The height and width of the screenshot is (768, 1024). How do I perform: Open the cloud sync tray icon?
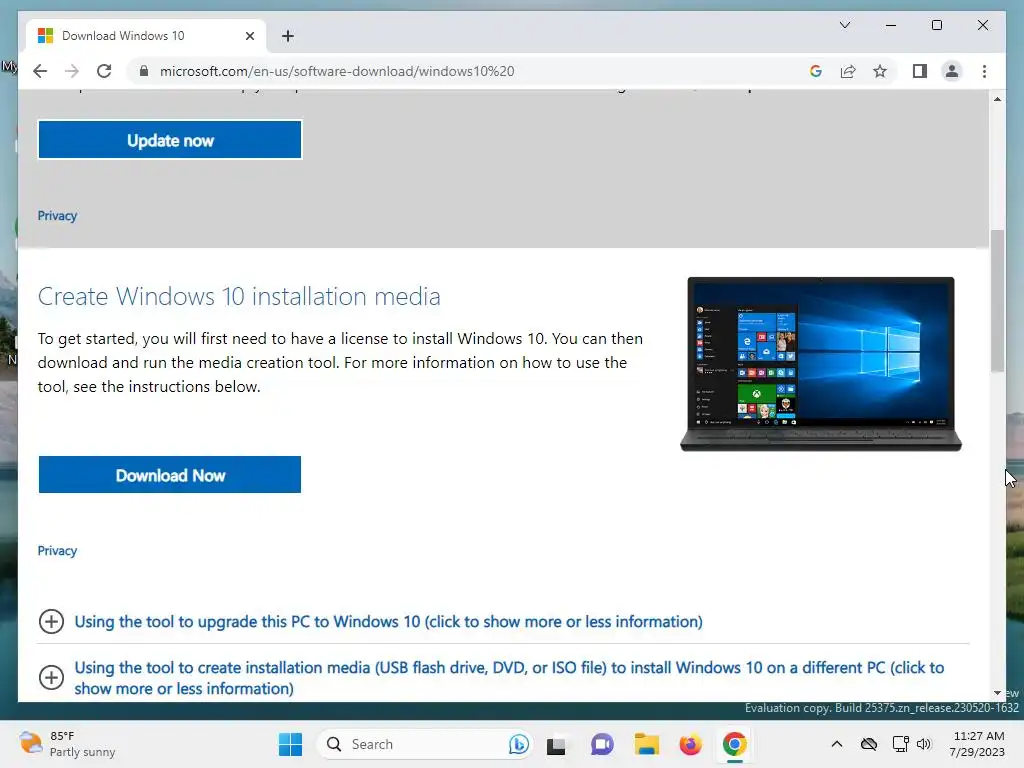coord(869,744)
